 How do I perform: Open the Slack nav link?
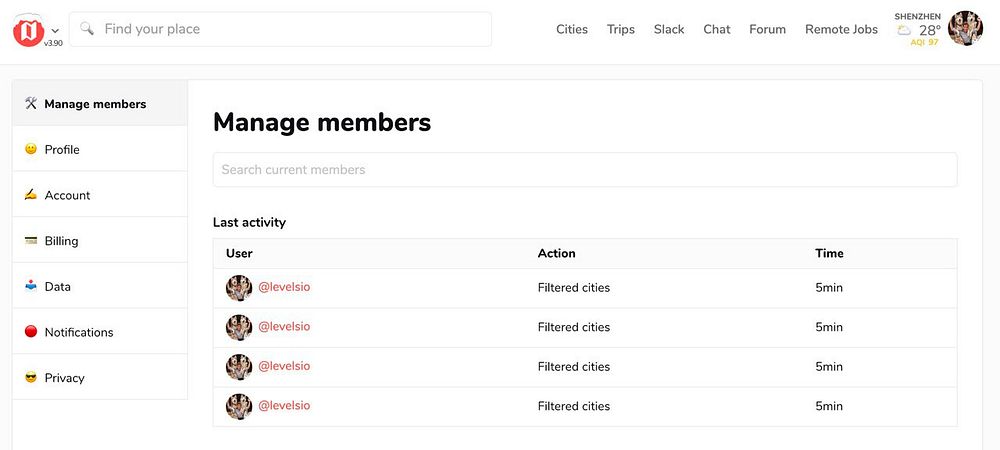point(669,29)
